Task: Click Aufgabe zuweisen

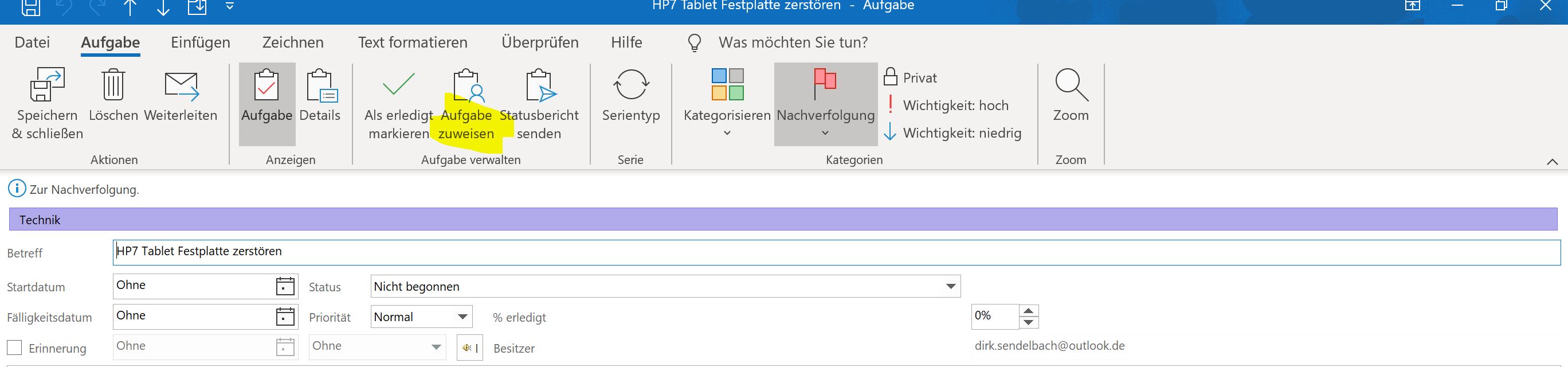Action: pyautogui.click(x=467, y=105)
